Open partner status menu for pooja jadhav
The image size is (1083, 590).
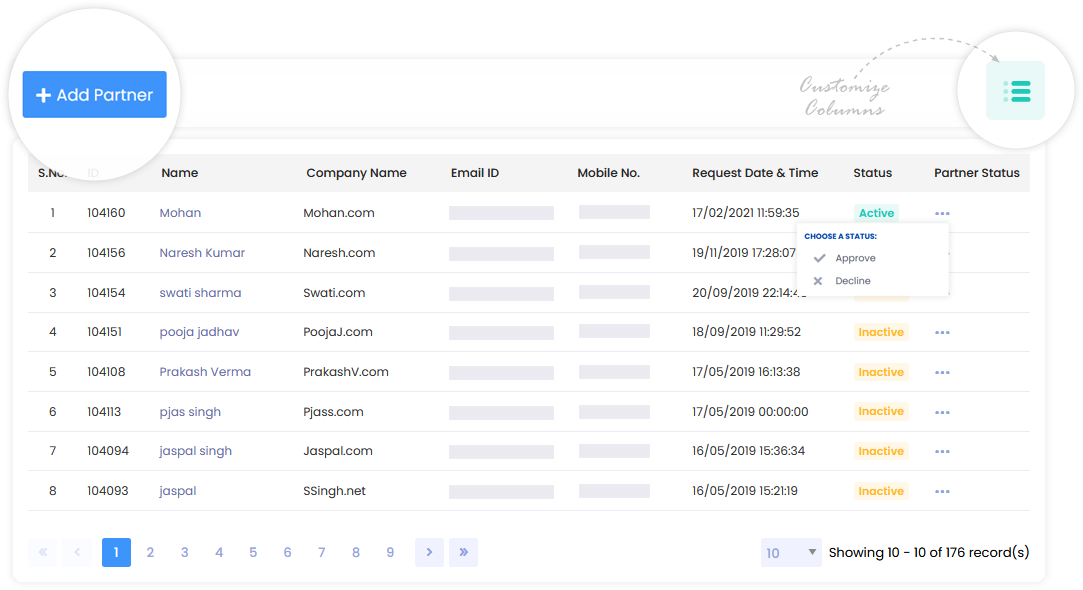pos(942,332)
